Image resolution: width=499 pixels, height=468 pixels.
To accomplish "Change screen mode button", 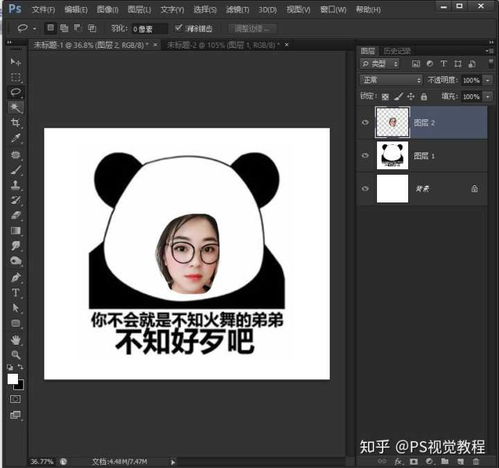I will [15, 415].
